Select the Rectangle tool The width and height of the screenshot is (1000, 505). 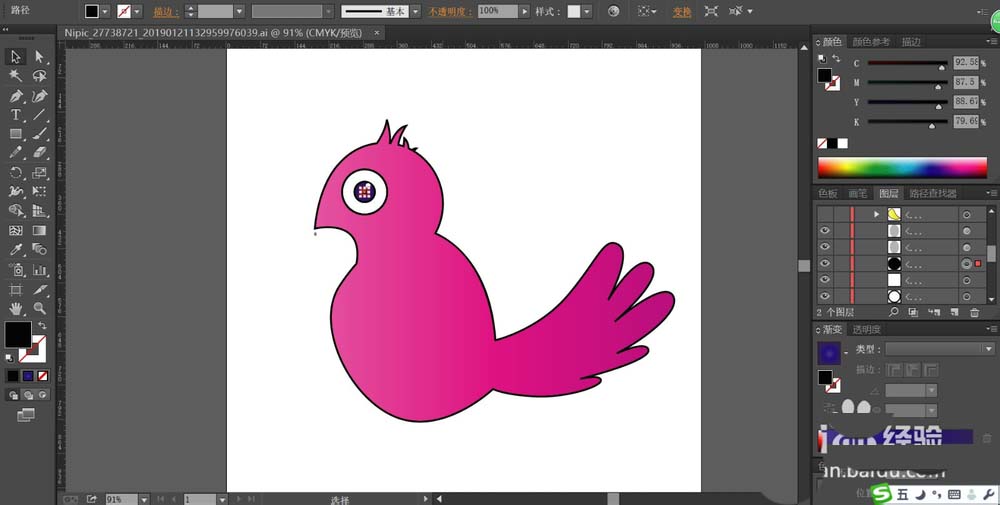tap(16, 134)
